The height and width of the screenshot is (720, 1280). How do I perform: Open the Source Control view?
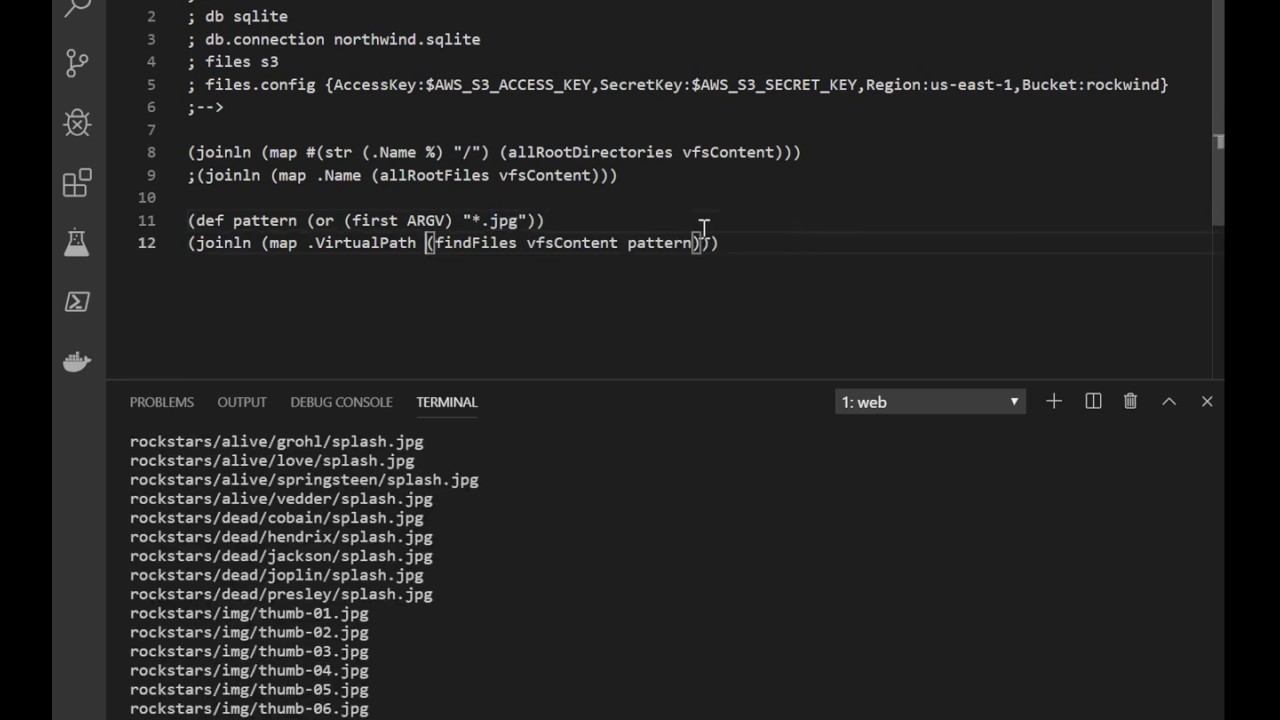point(77,63)
